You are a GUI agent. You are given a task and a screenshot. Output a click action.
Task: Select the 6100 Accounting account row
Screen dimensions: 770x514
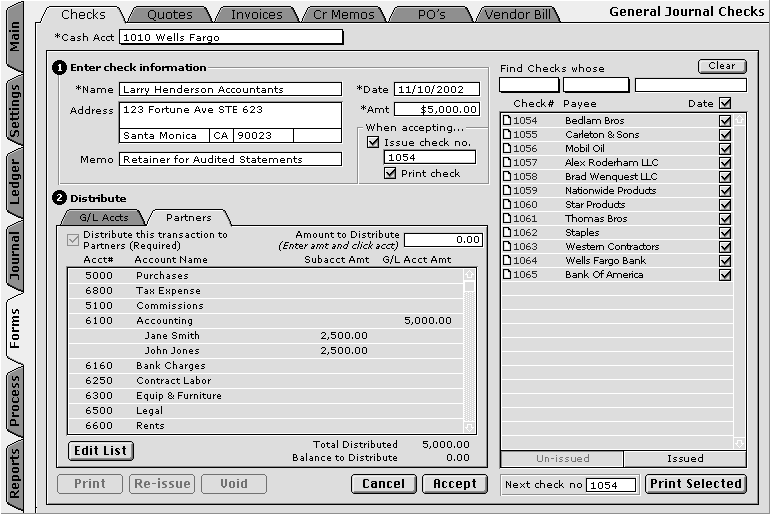[266, 321]
